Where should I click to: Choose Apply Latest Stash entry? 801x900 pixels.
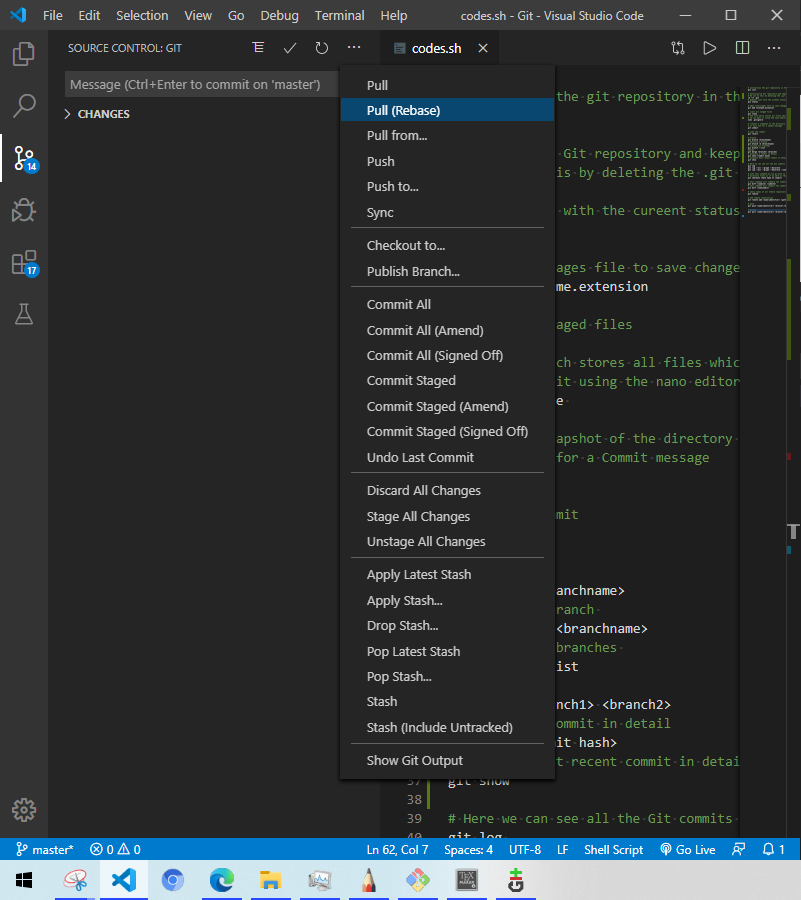448,575
